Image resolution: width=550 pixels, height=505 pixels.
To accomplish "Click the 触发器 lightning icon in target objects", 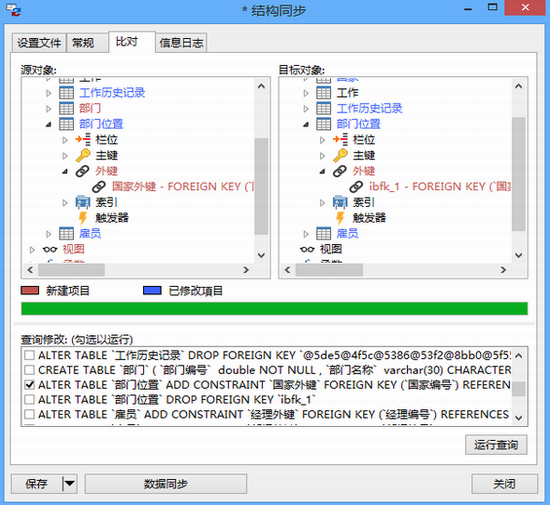I will point(340,218).
